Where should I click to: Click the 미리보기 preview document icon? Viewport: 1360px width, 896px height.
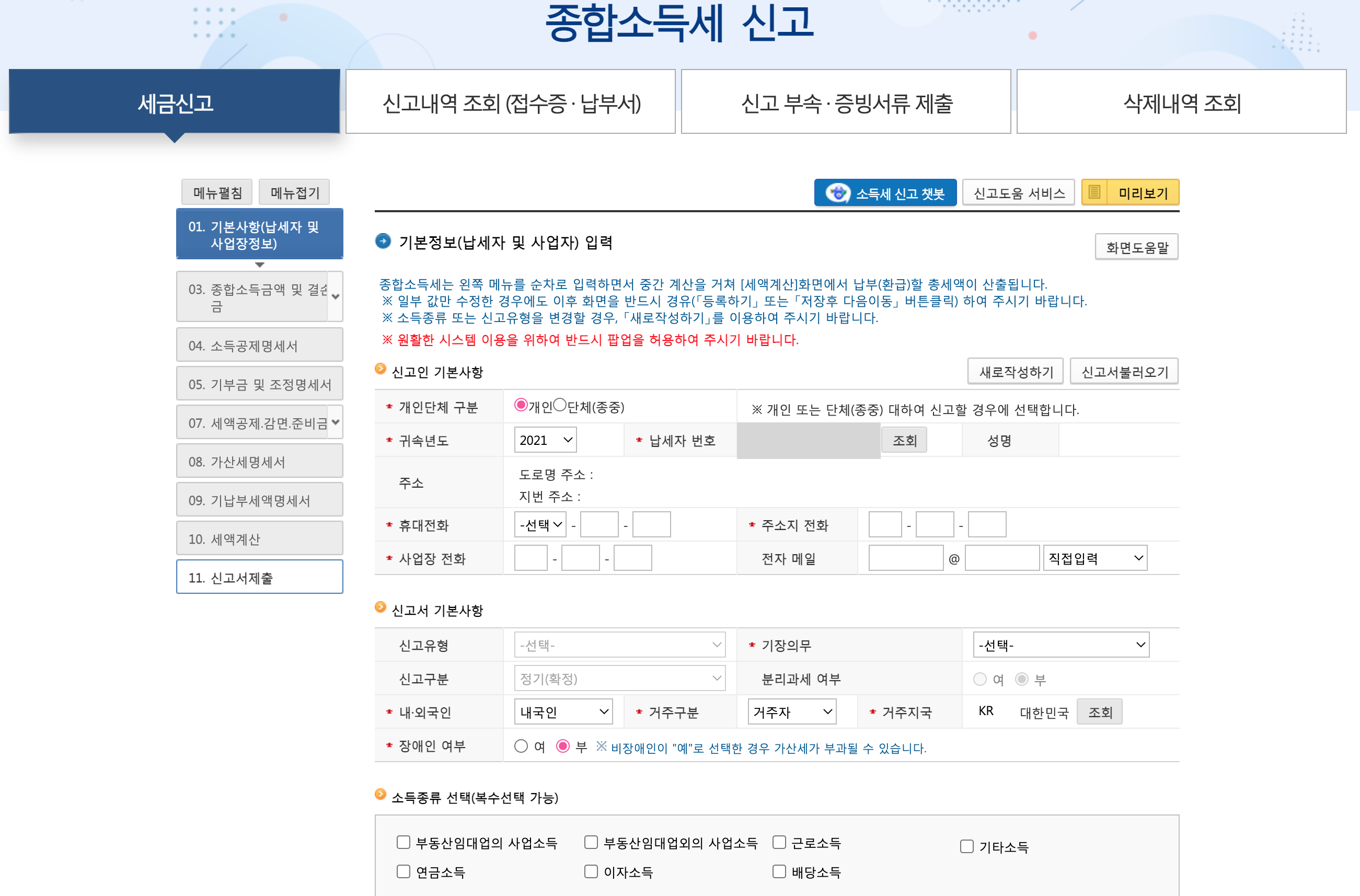coord(1094,192)
